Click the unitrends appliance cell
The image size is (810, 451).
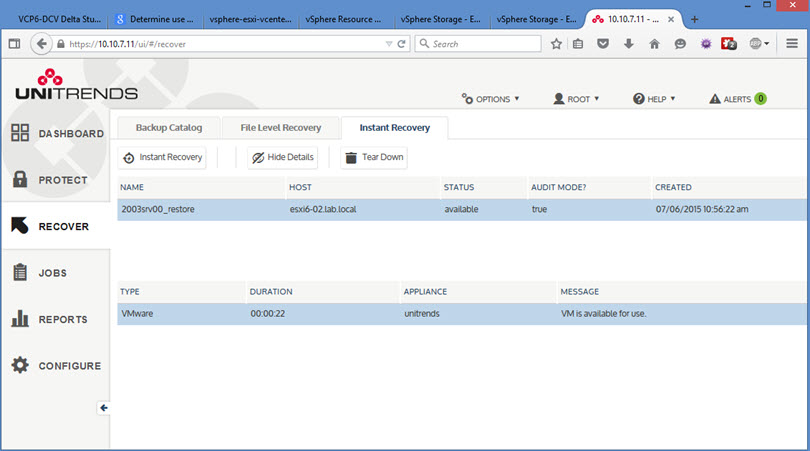[422, 314]
